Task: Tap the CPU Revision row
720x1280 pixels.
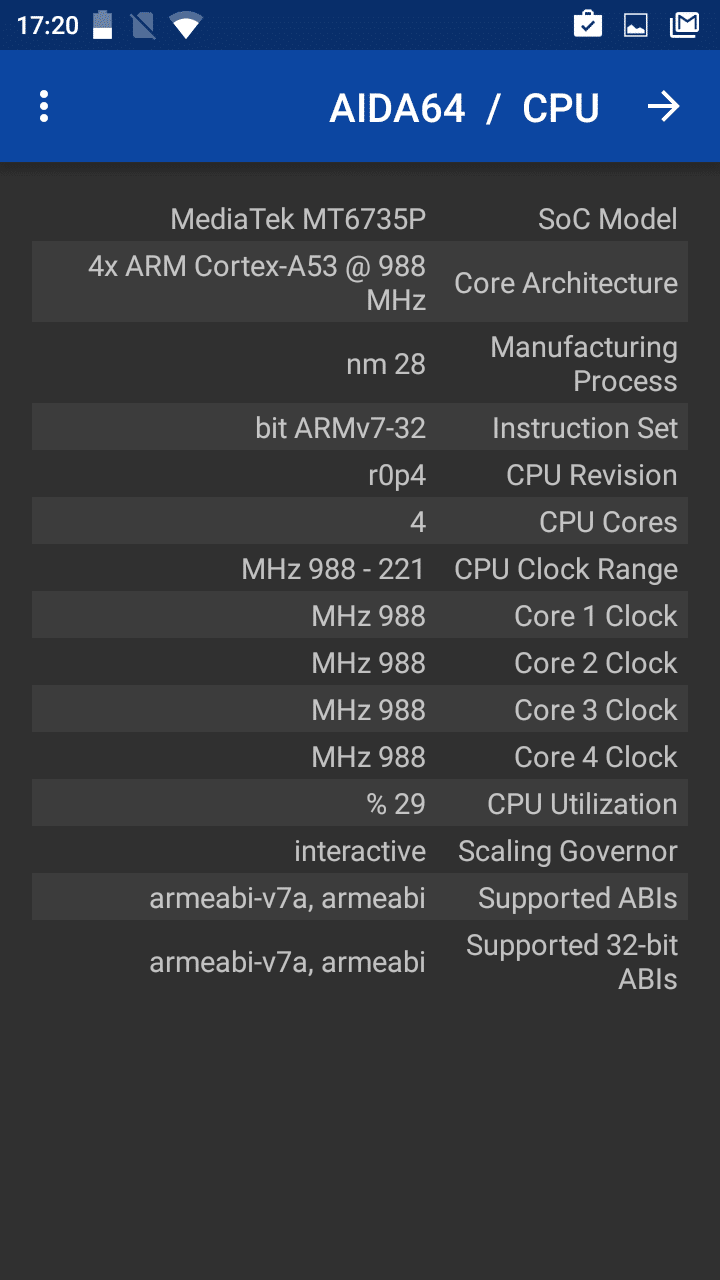Action: tap(360, 475)
